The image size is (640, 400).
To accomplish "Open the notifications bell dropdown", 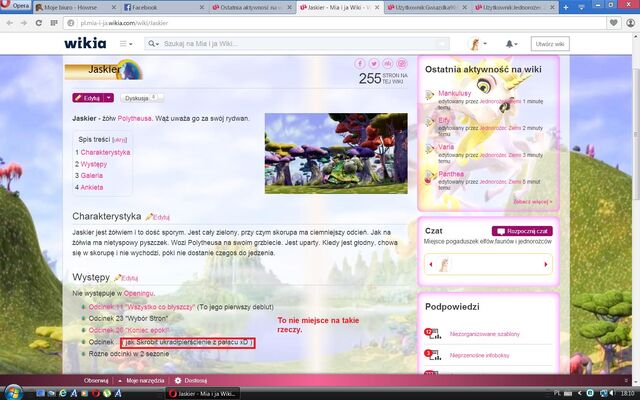I will tap(511, 44).
